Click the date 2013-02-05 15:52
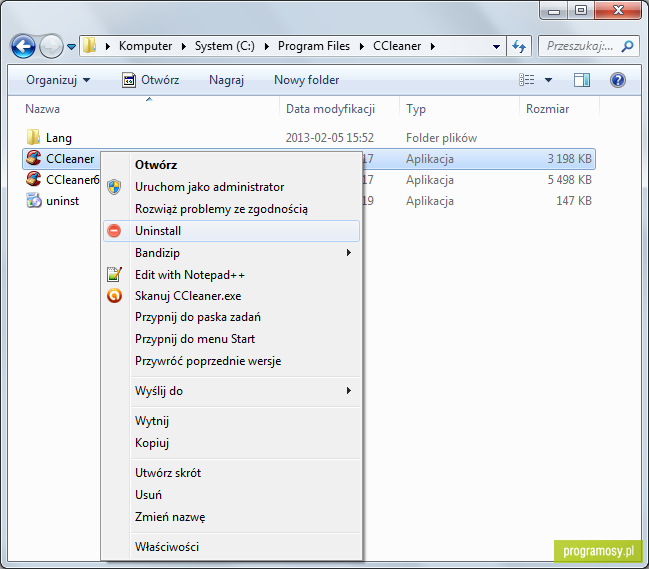Screen dimensions: 649x569 [330, 137]
